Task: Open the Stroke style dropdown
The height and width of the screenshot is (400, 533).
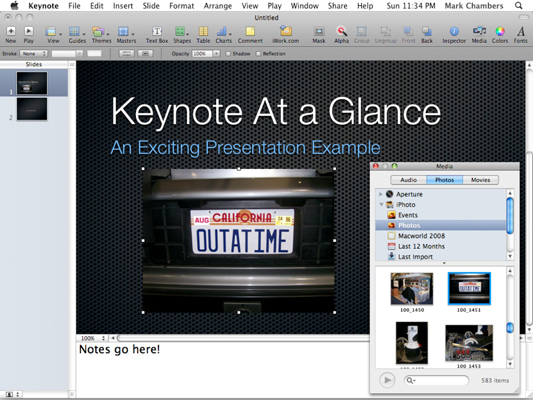Action: coord(34,54)
